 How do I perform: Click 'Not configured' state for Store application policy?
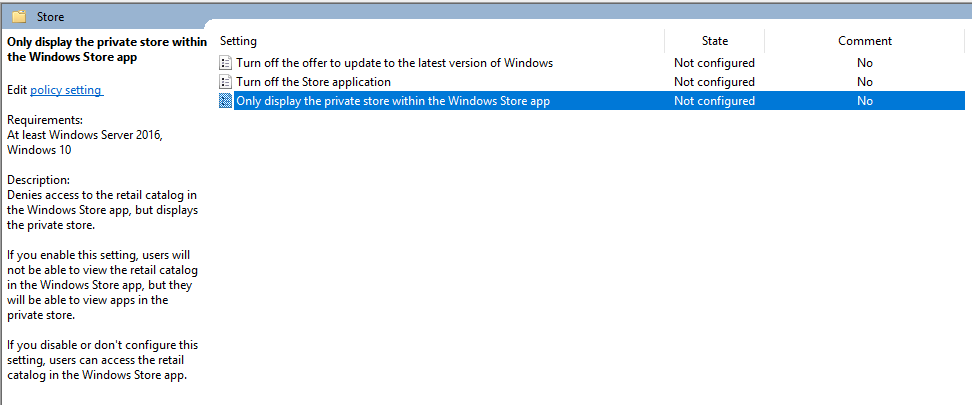(714, 82)
